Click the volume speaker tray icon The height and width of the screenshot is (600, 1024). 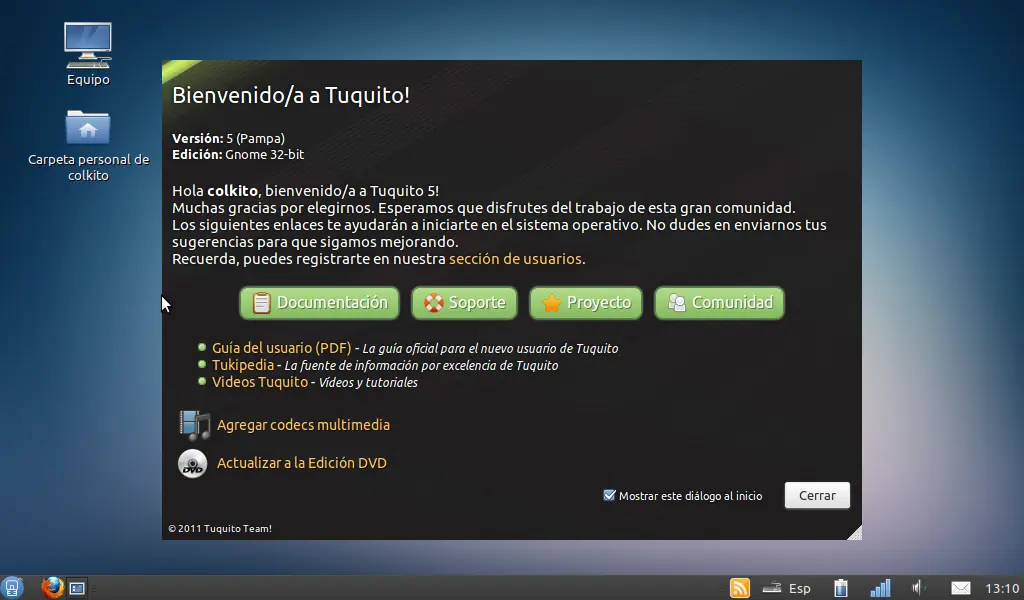[919, 588]
